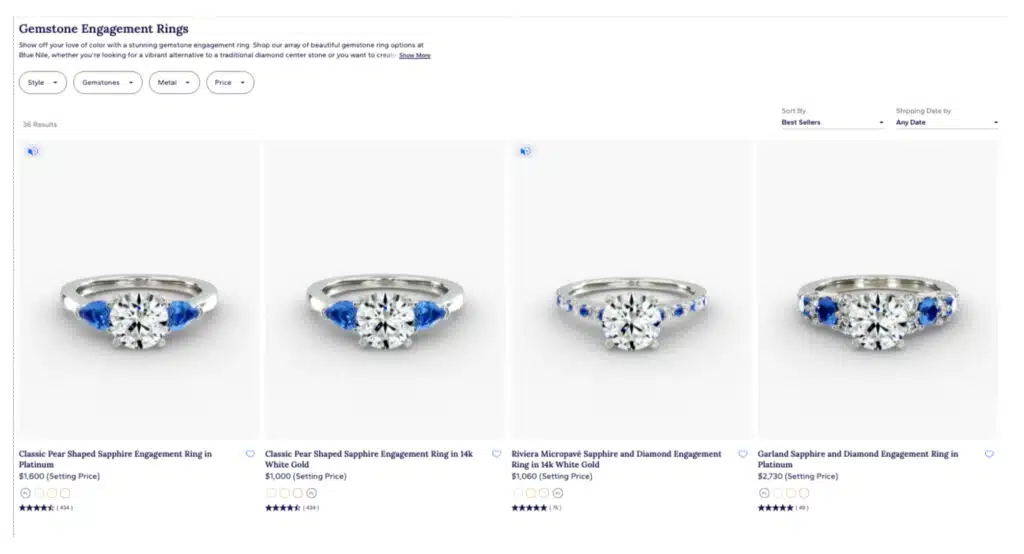Open Sort By Best Sellers dropdown

[832, 123]
